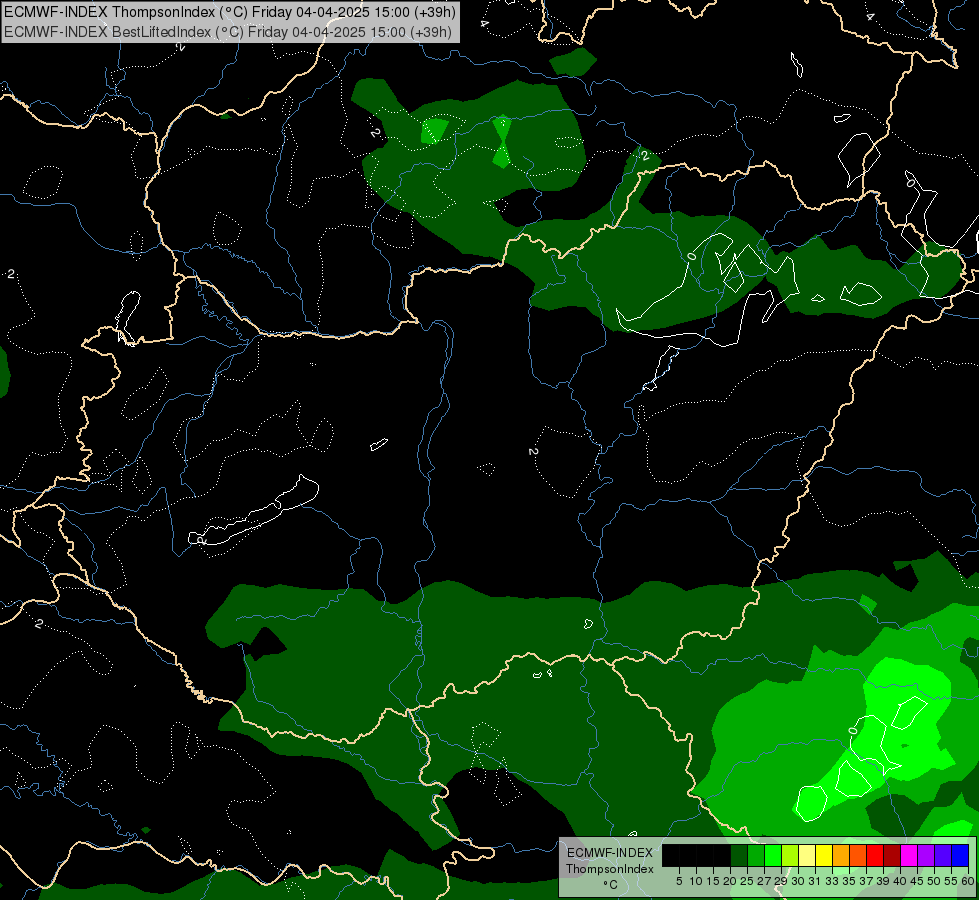Click the indigo 50–55 legend swatch
The width and height of the screenshot is (979, 900).
[942, 856]
